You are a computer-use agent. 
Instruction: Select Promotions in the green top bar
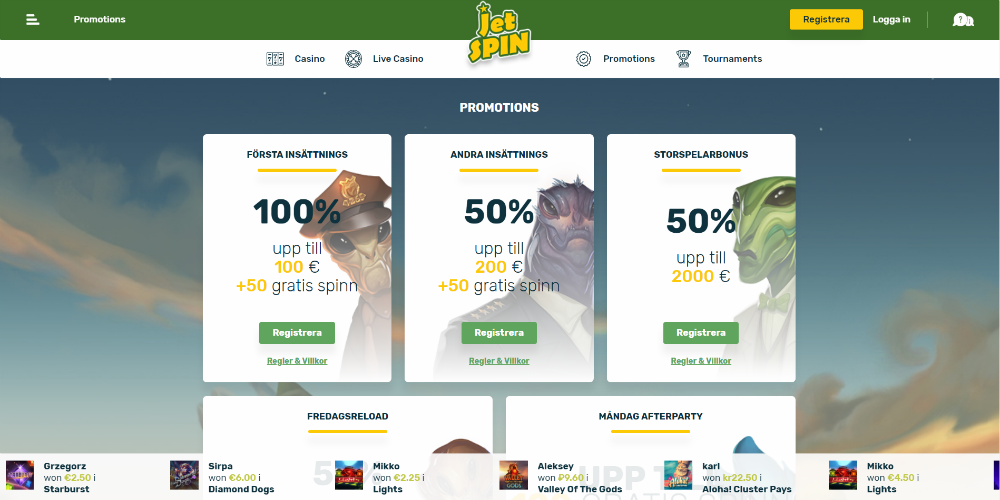tap(99, 20)
